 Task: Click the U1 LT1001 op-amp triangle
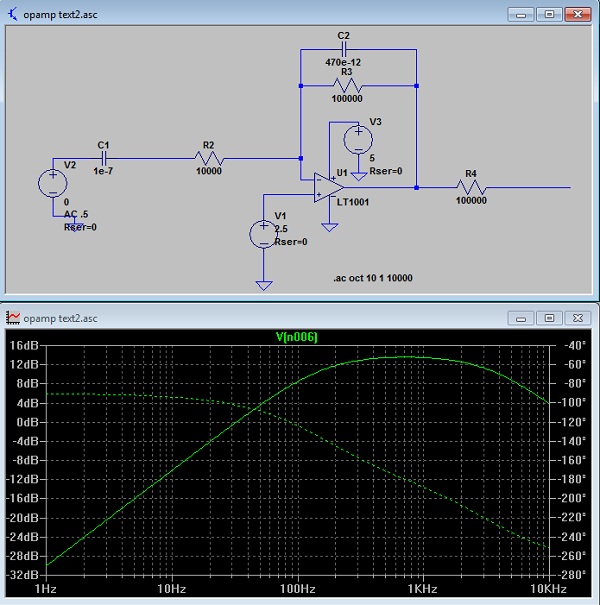click(327, 188)
